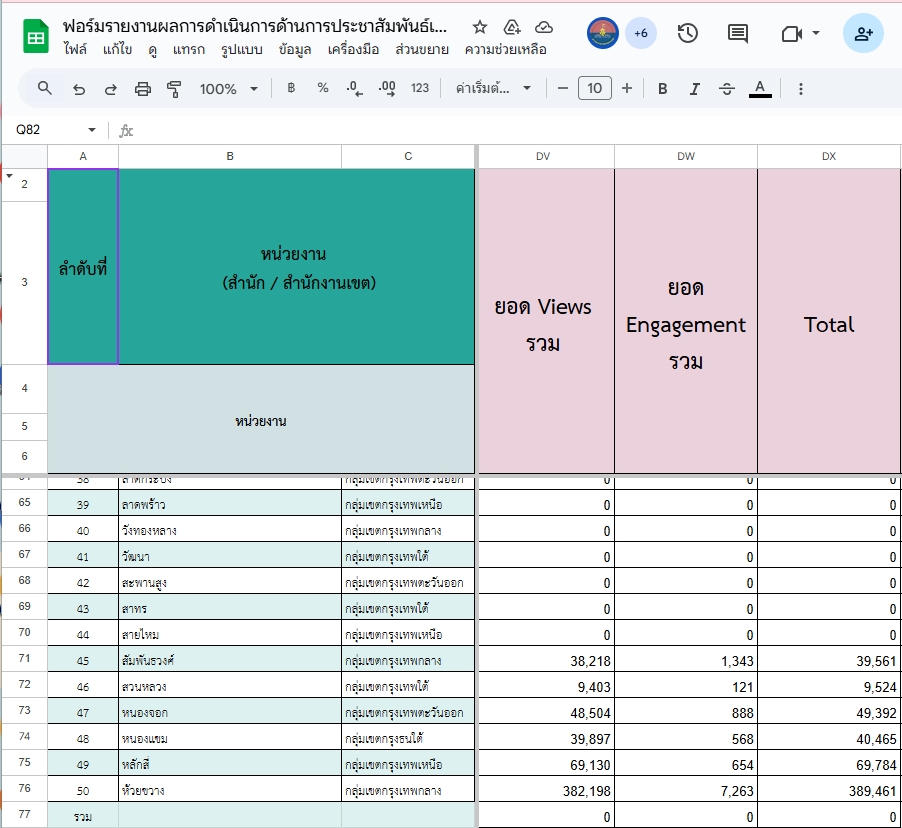Image resolution: width=902 pixels, height=828 pixels.
Task: Click the undo arrow
Action: click(x=79, y=89)
